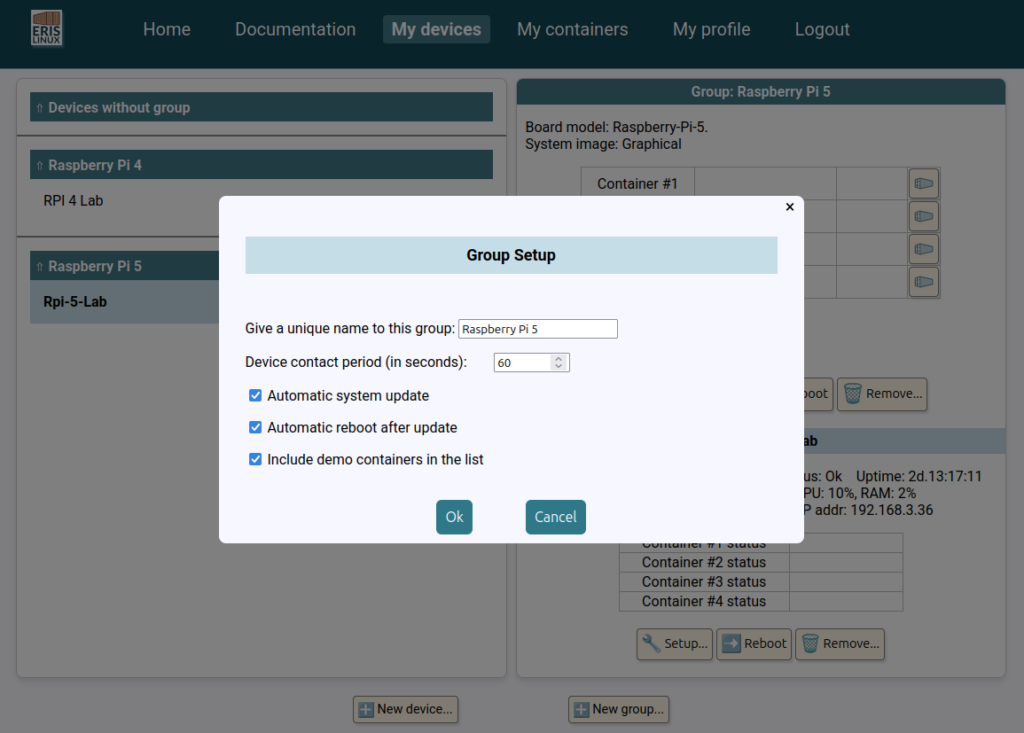
Task: Click the wrench Setup button for device
Action: [675, 643]
